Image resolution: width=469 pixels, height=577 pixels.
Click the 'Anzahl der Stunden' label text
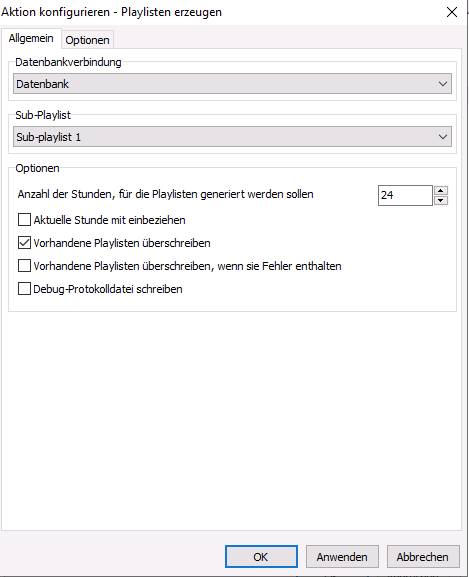[166, 194]
